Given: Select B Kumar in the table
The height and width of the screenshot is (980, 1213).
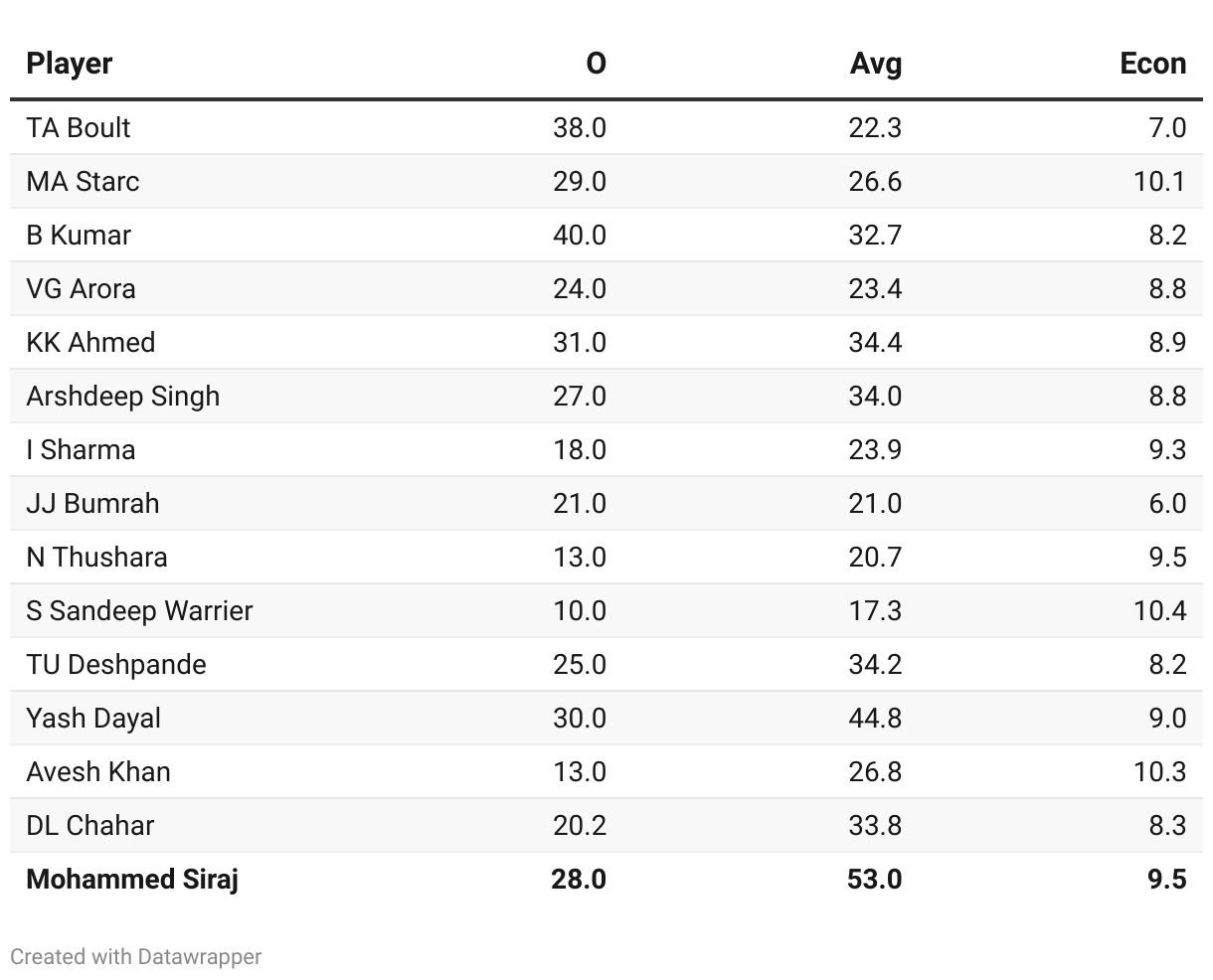Looking at the screenshot, I should coord(79,235).
